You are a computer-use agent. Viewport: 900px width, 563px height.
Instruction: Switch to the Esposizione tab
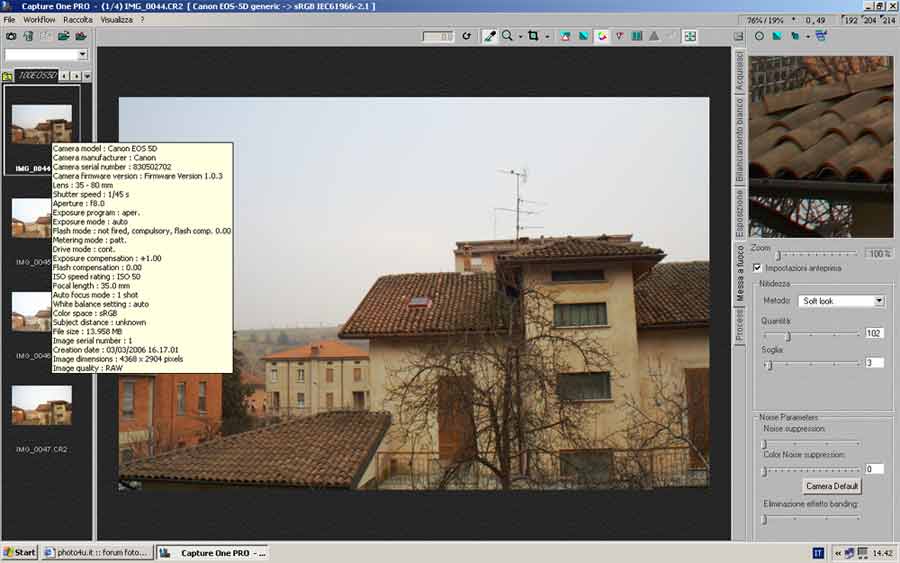(739, 213)
